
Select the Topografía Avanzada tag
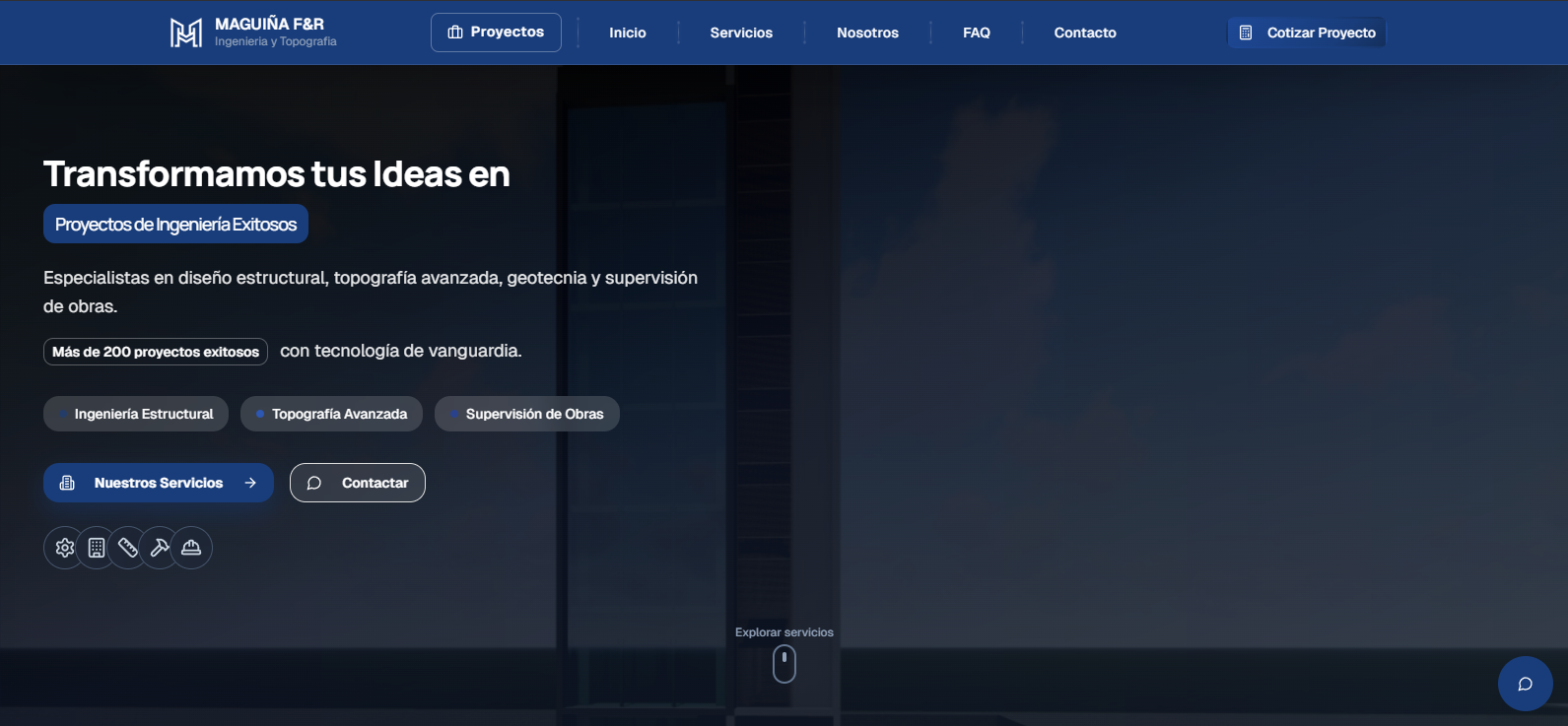(331, 414)
